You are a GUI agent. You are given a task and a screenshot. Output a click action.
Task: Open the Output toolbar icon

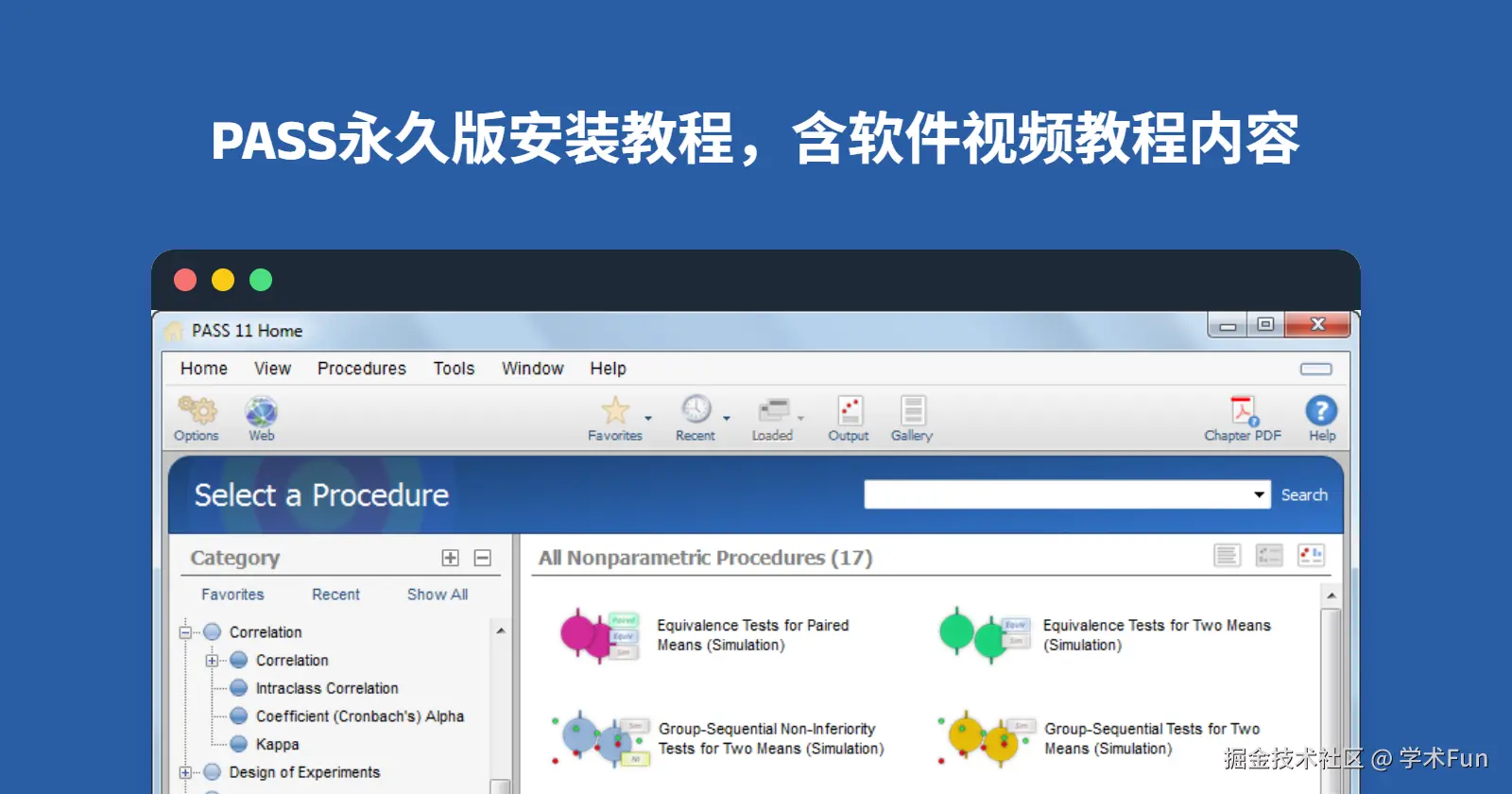pyautogui.click(x=850, y=410)
